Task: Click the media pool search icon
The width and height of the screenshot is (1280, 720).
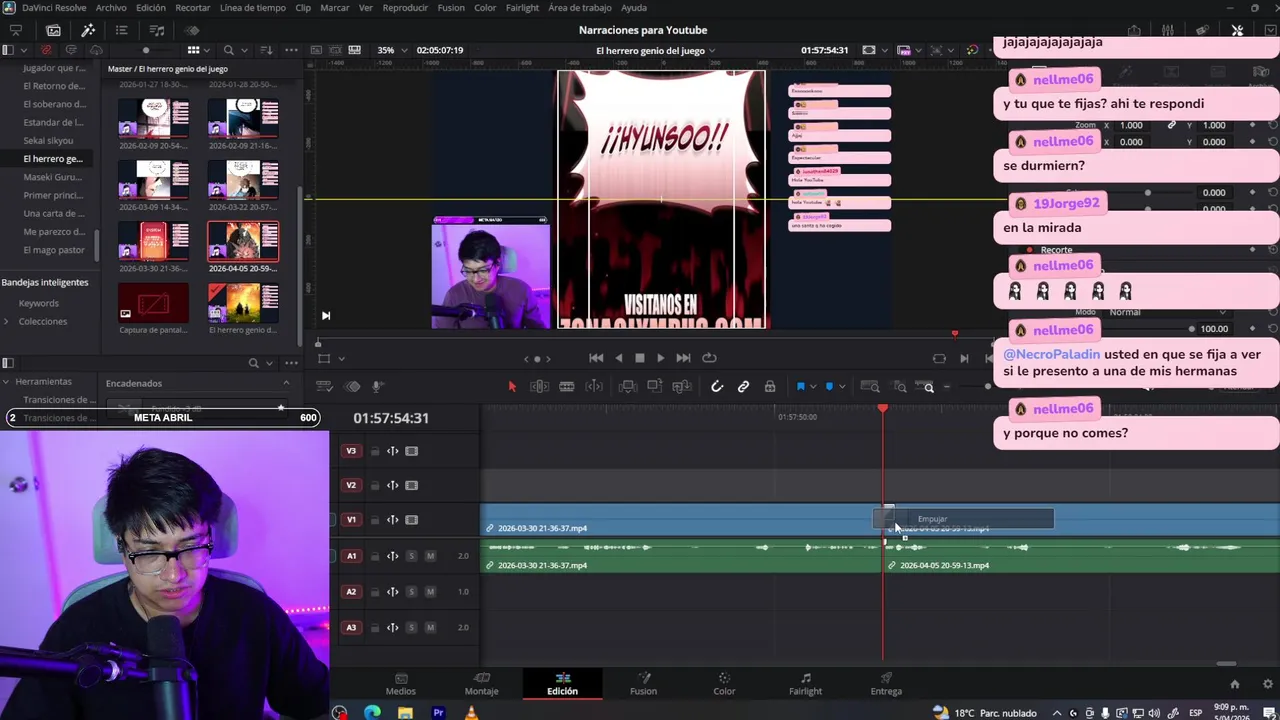Action: coord(229,50)
